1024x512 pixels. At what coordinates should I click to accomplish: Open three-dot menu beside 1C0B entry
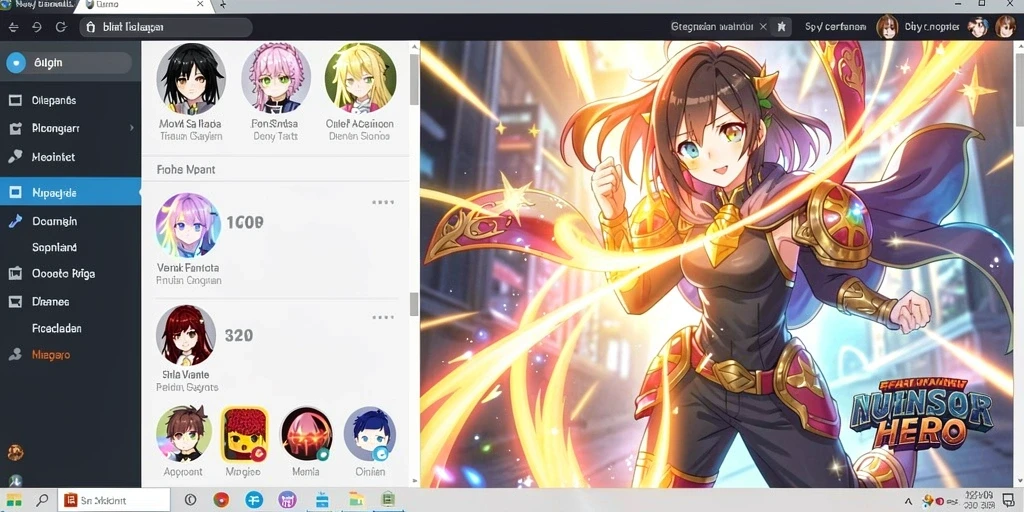[x=383, y=202]
